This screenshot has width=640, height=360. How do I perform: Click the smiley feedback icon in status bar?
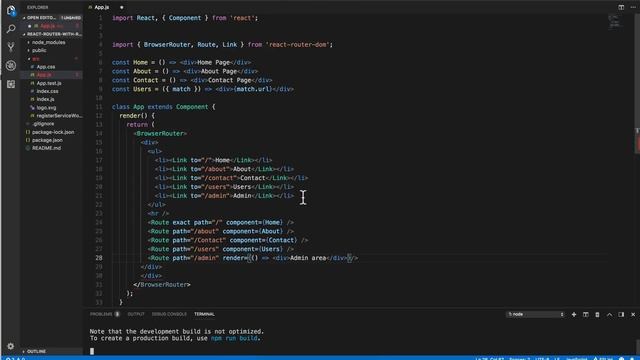(622, 358)
